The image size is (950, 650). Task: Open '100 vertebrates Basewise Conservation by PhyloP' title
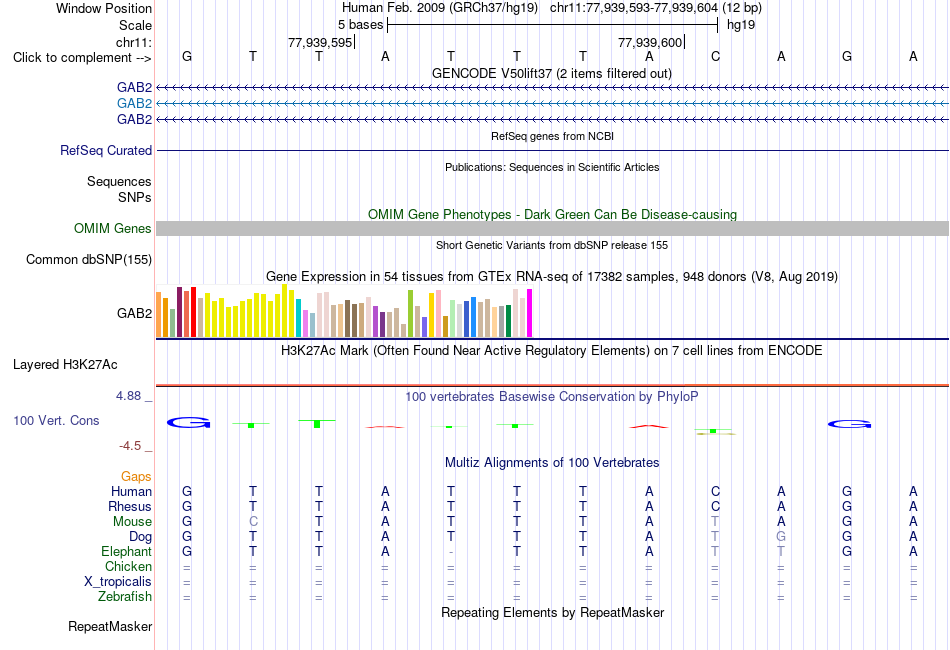coord(552,397)
